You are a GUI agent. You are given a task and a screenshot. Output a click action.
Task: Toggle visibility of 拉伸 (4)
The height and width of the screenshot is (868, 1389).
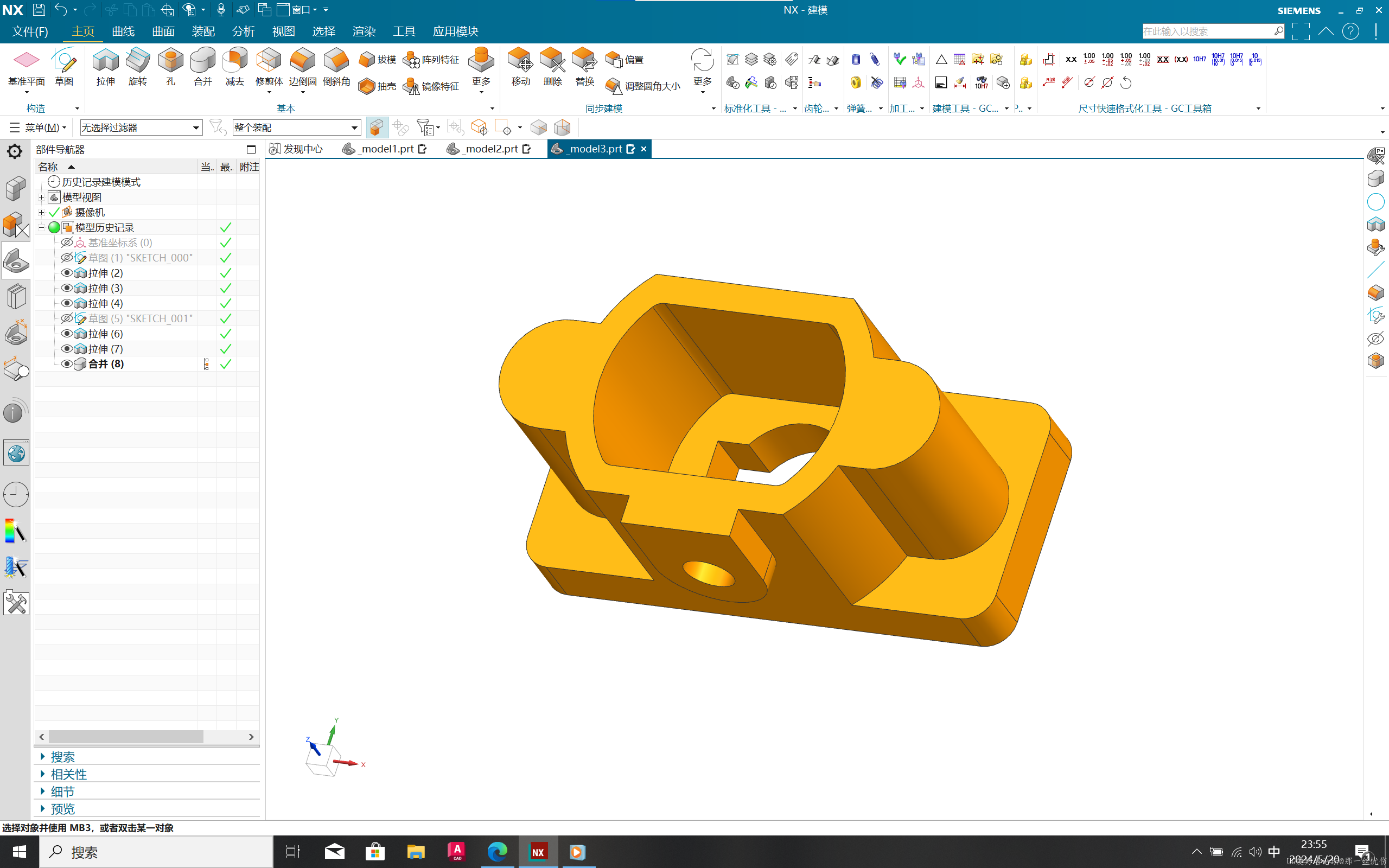click(x=67, y=303)
